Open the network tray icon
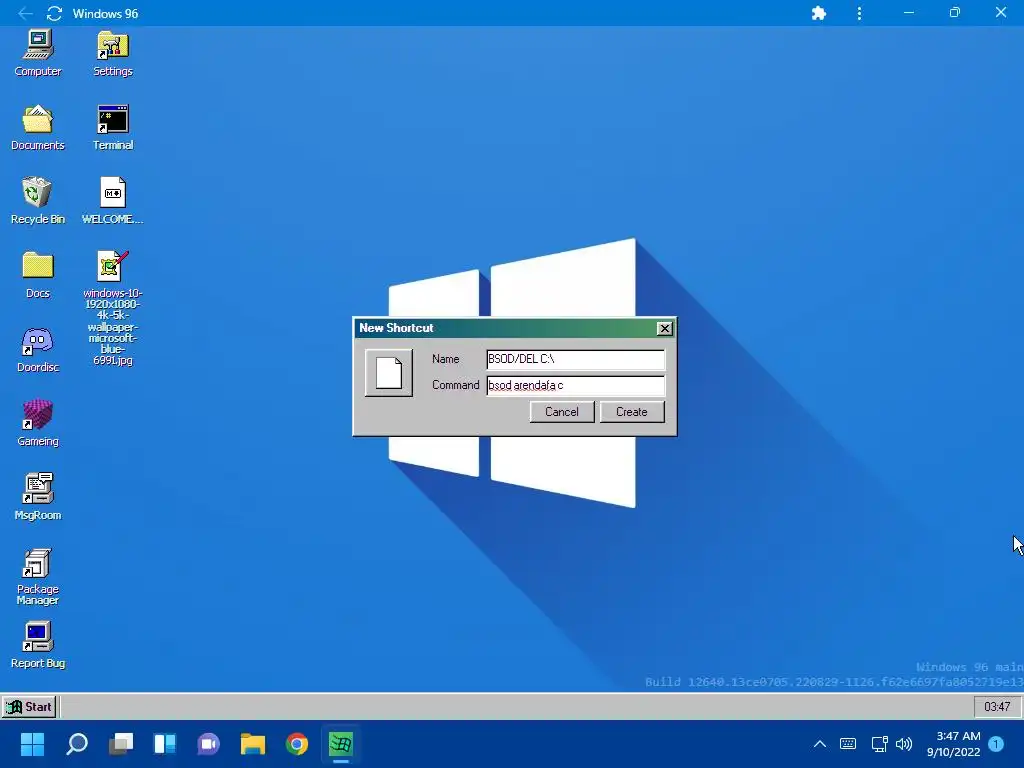The width and height of the screenshot is (1024, 768). click(x=880, y=744)
